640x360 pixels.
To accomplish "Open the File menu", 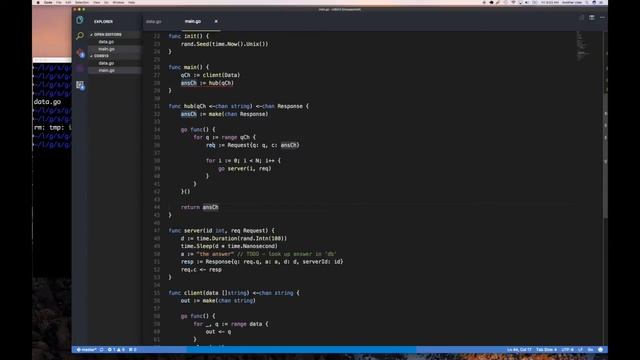I will (59, 2).
